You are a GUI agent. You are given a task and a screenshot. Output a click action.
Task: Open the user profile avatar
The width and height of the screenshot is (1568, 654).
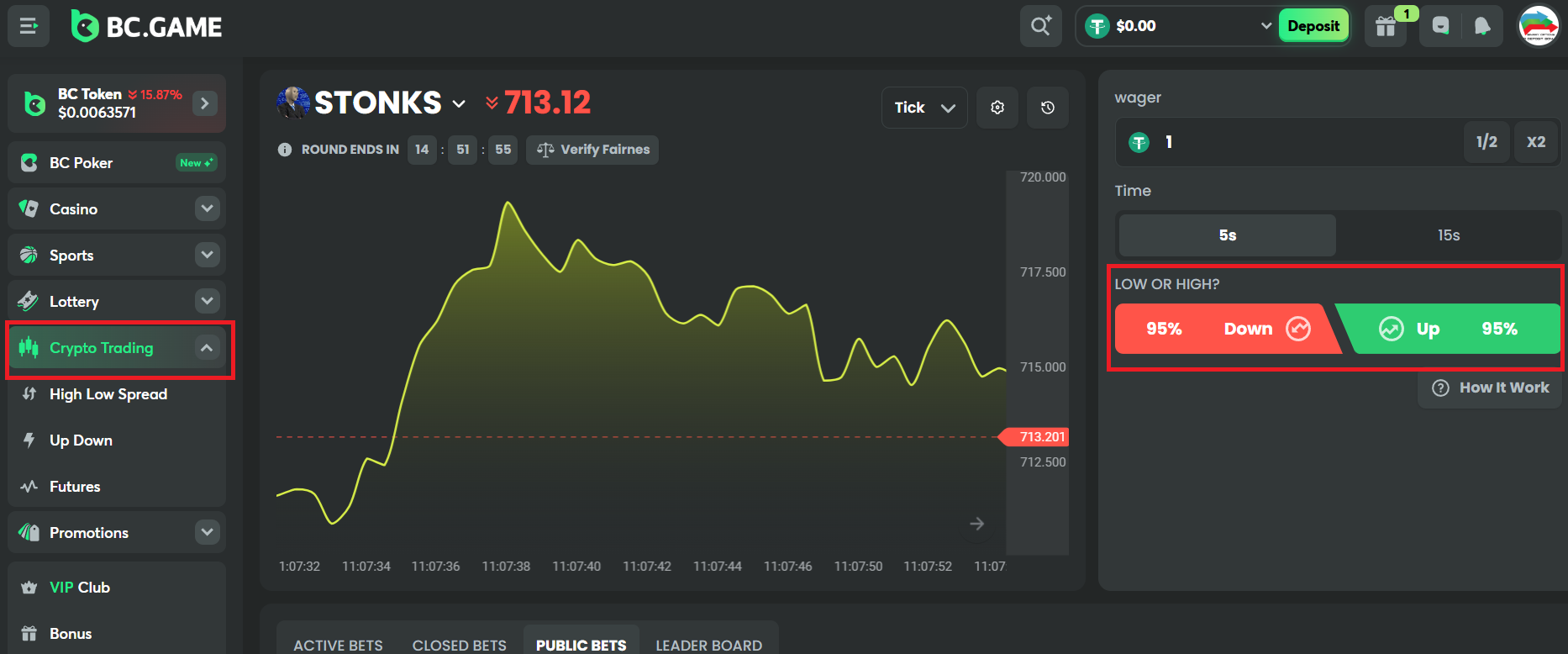(1539, 26)
